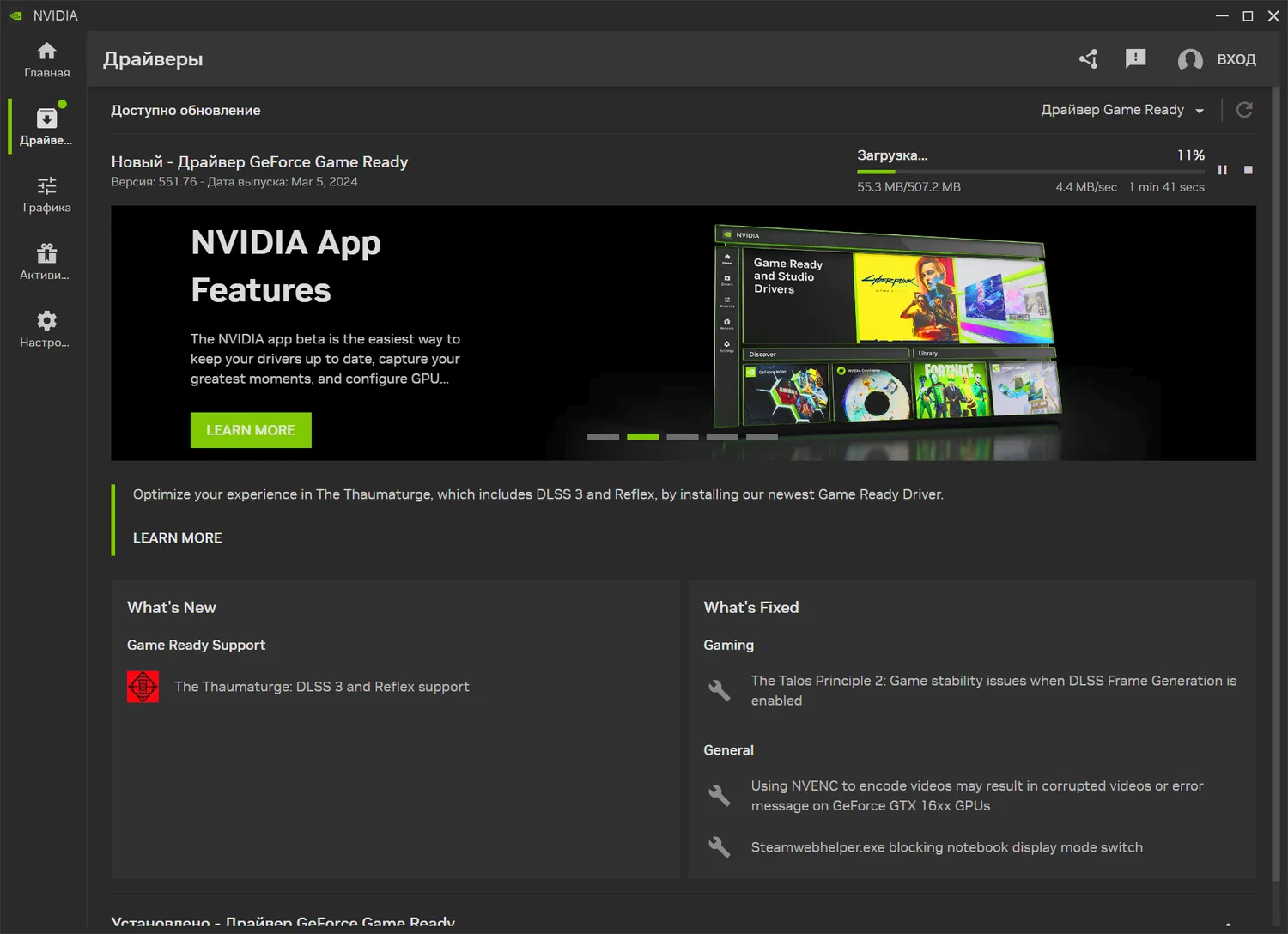This screenshot has width=1288, height=934.
Task: Select the first banner carousel indicator
Action: (603, 437)
